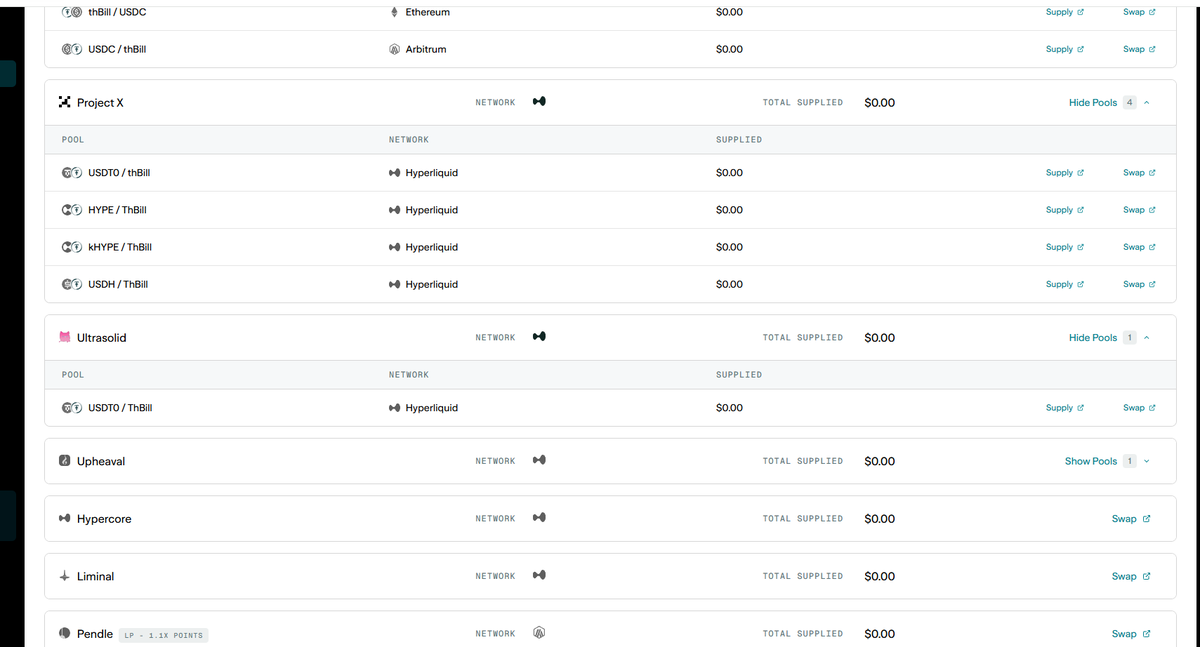Click the Pendle logo icon
The height and width of the screenshot is (647, 1200).
click(65, 634)
